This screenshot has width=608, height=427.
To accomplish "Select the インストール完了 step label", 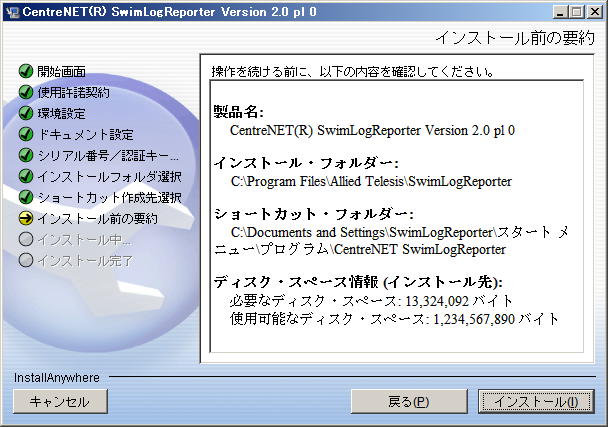I will 86,261.
